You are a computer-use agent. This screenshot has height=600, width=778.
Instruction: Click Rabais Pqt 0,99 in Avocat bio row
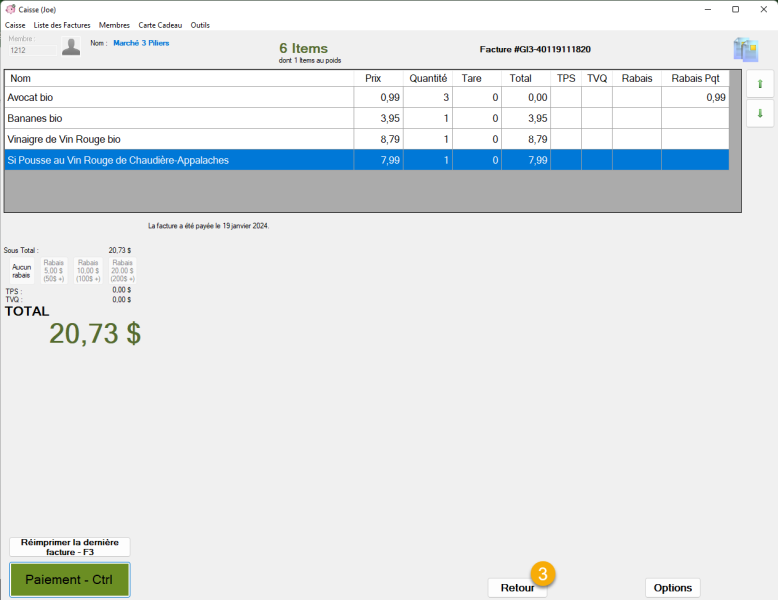tap(695, 97)
